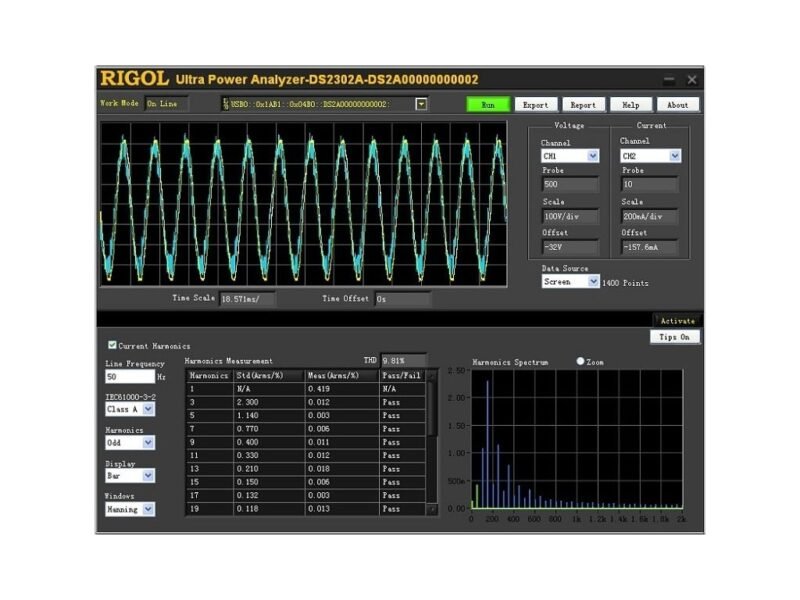Click the Pass/Fail column header
The image size is (800, 600).
pos(402,376)
